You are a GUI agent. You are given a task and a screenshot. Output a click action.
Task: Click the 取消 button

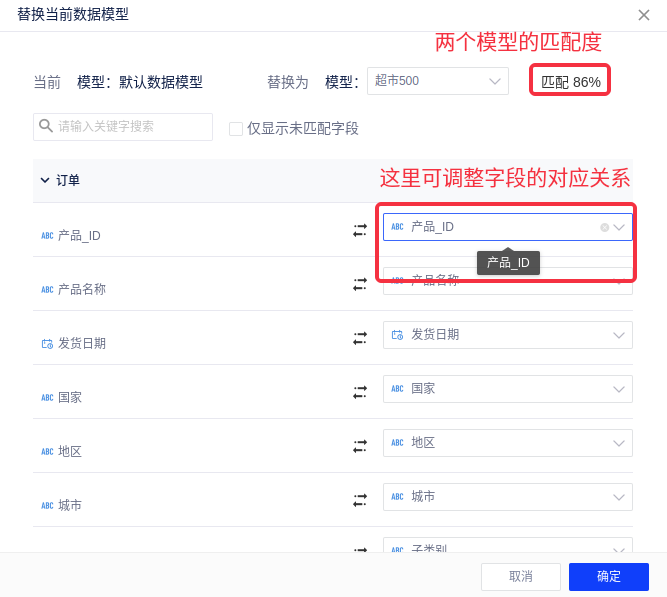tap(521, 577)
